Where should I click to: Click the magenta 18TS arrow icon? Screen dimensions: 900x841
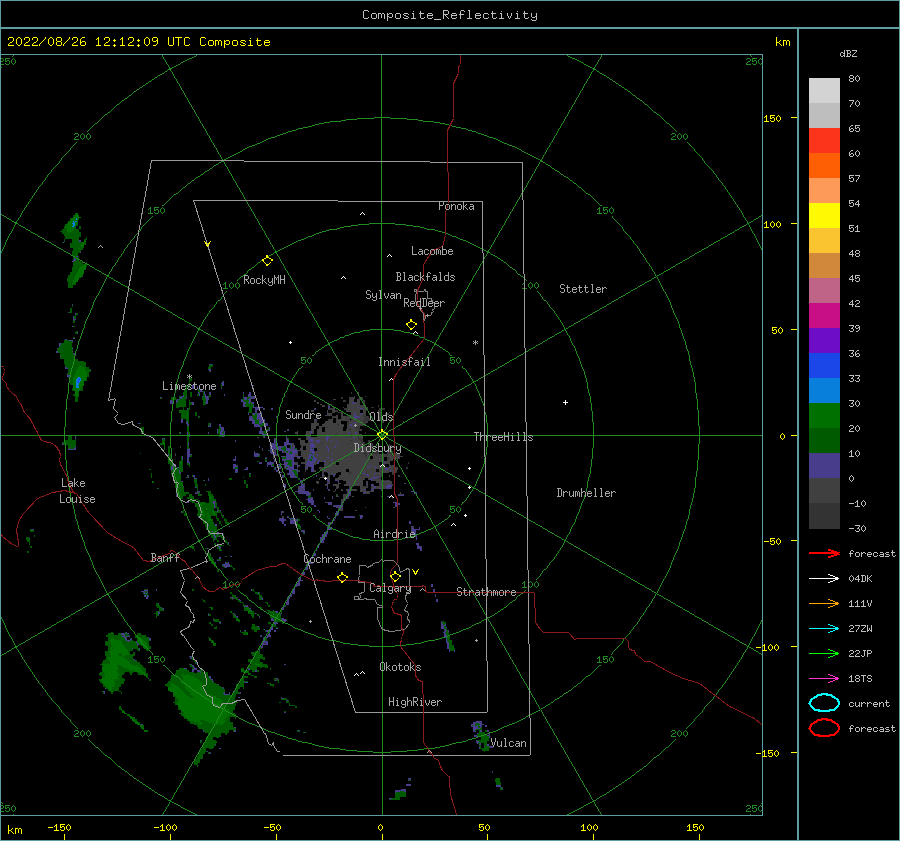pos(824,678)
